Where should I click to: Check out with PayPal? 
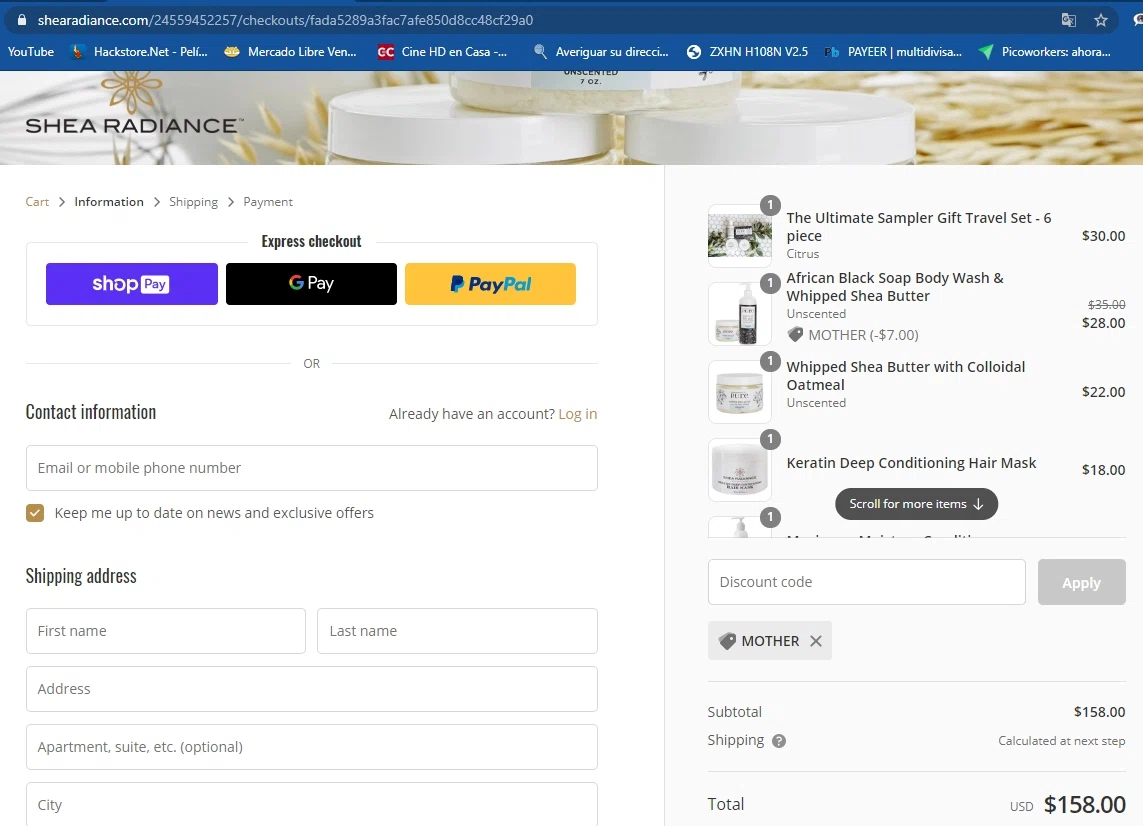pyautogui.click(x=490, y=284)
